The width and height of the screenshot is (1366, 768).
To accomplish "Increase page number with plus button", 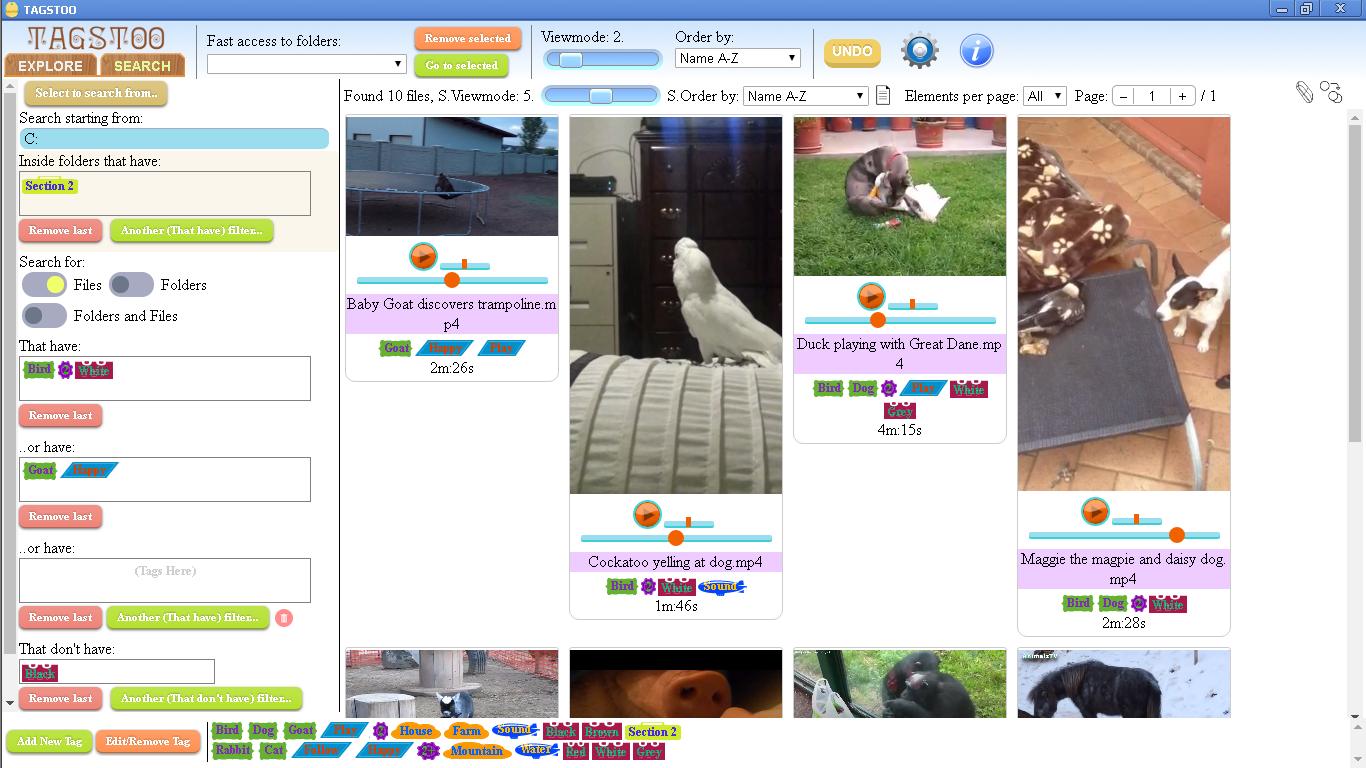I will pyautogui.click(x=1182, y=96).
